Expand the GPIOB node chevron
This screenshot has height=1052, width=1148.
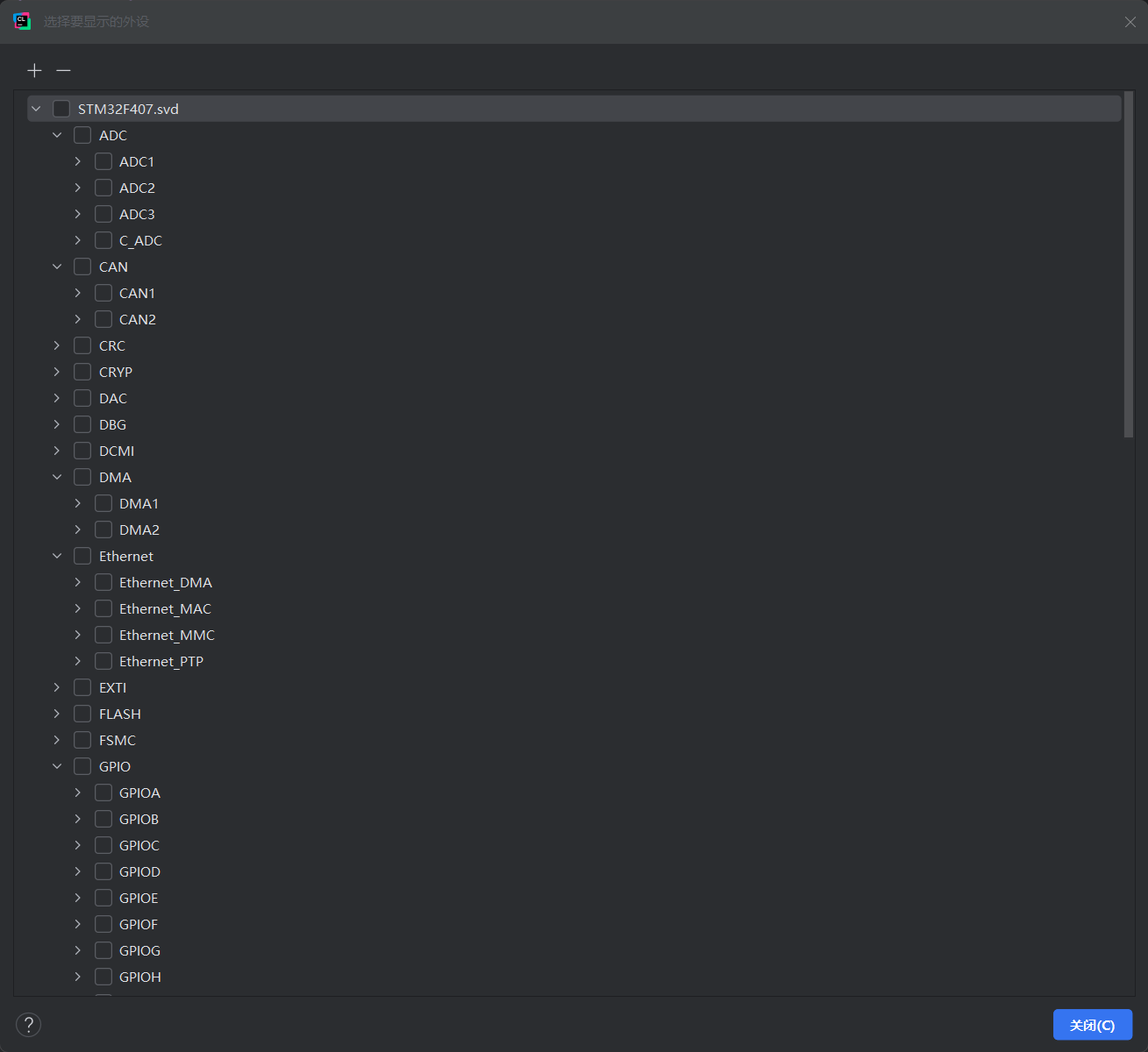pyautogui.click(x=78, y=819)
